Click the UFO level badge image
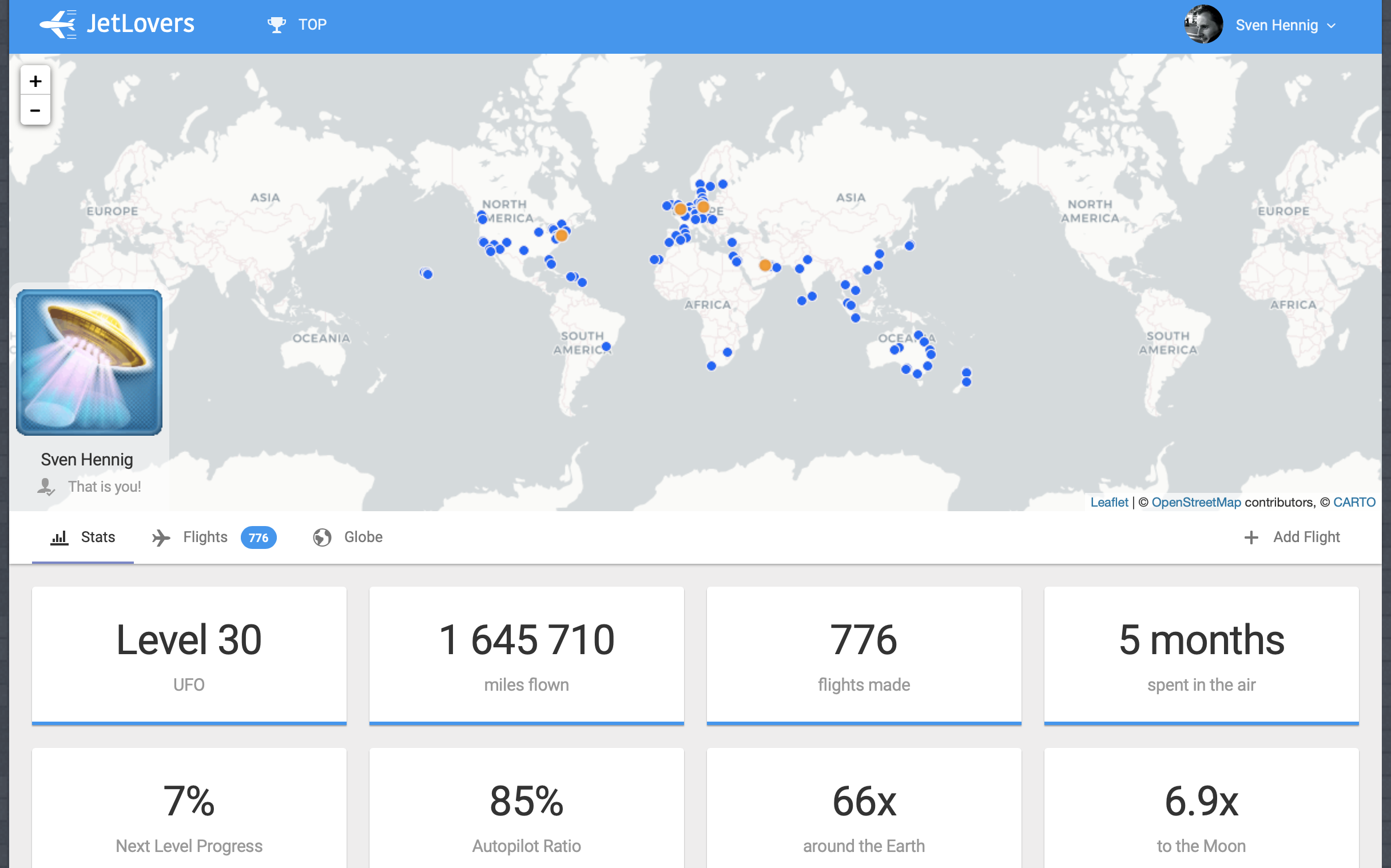1391x868 pixels. (89, 363)
